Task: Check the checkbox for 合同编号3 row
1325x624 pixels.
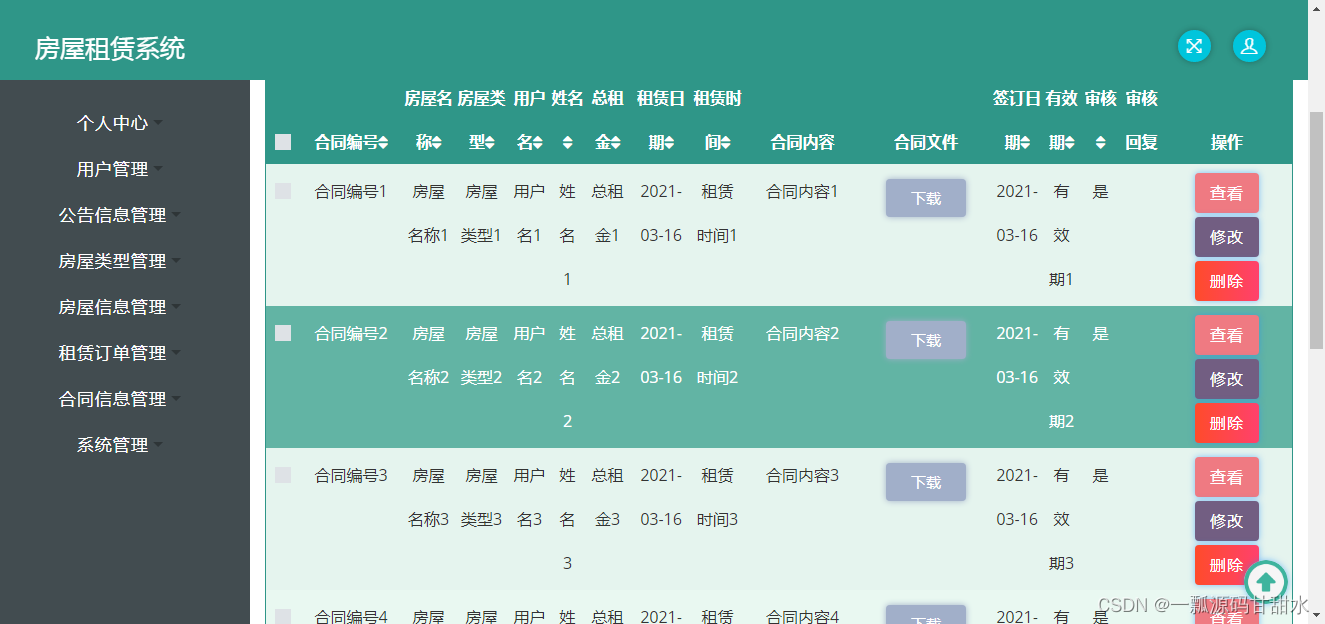Action: click(282, 476)
